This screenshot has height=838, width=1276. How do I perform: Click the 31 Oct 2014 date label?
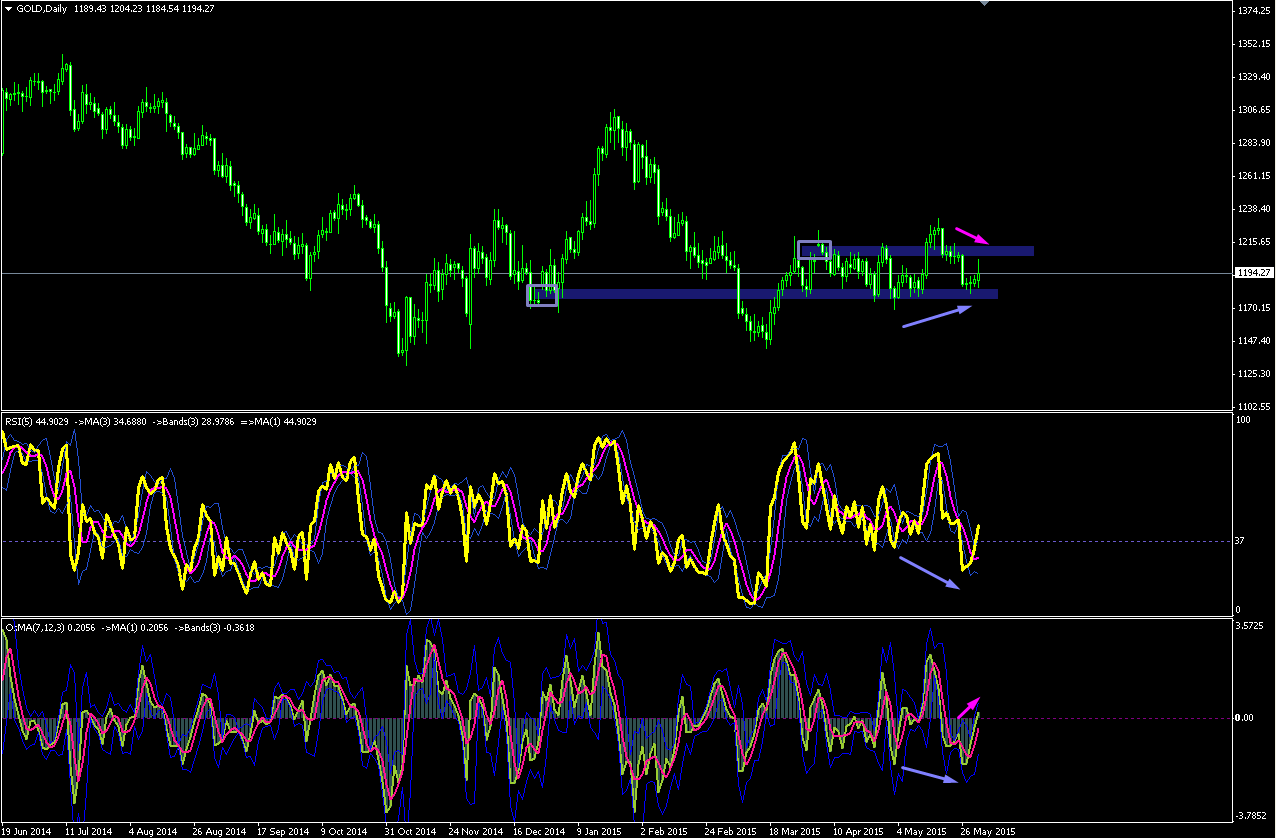(x=410, y=830)
